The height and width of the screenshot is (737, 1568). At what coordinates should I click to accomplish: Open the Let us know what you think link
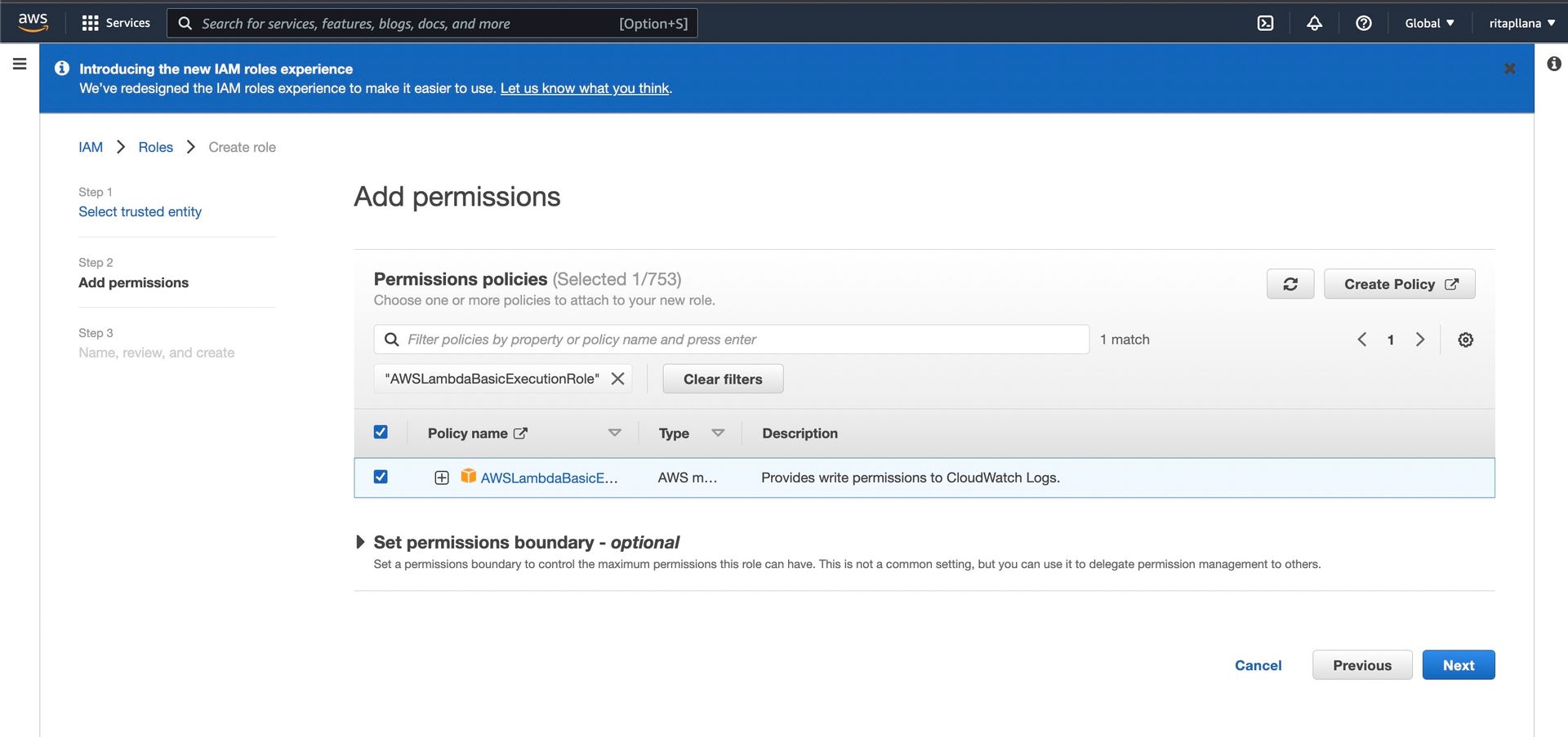coord(585,88)
